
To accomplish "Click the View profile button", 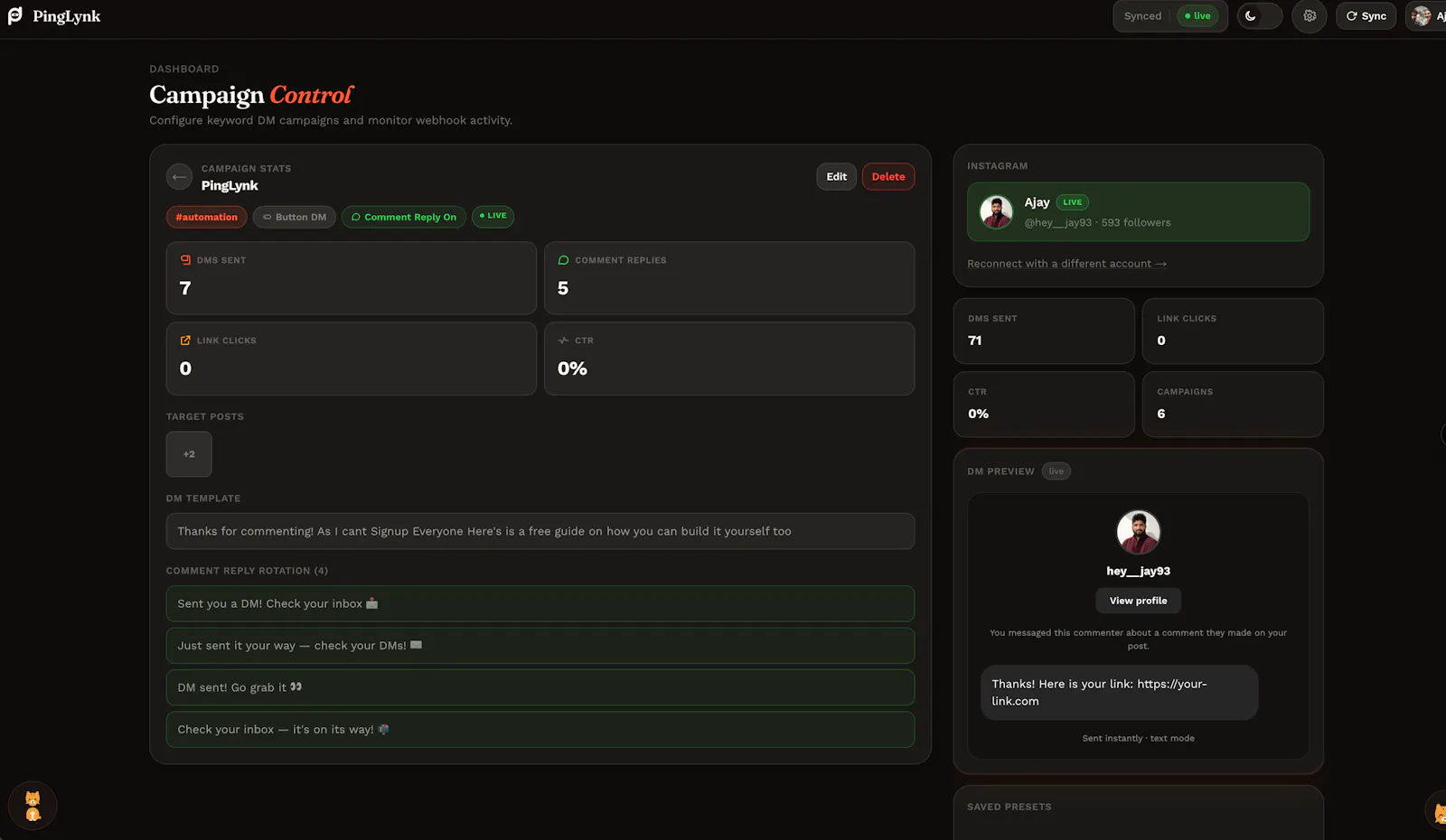I will [x=1139, y=601].
